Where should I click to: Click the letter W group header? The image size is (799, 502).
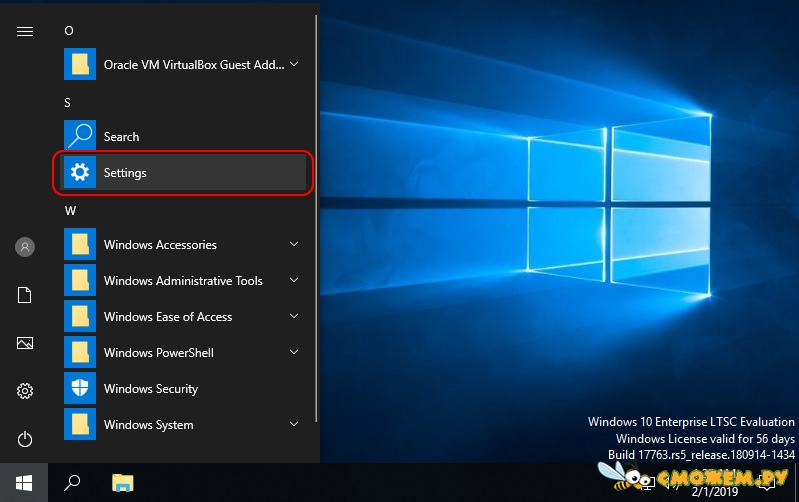[x=70, y=211]
